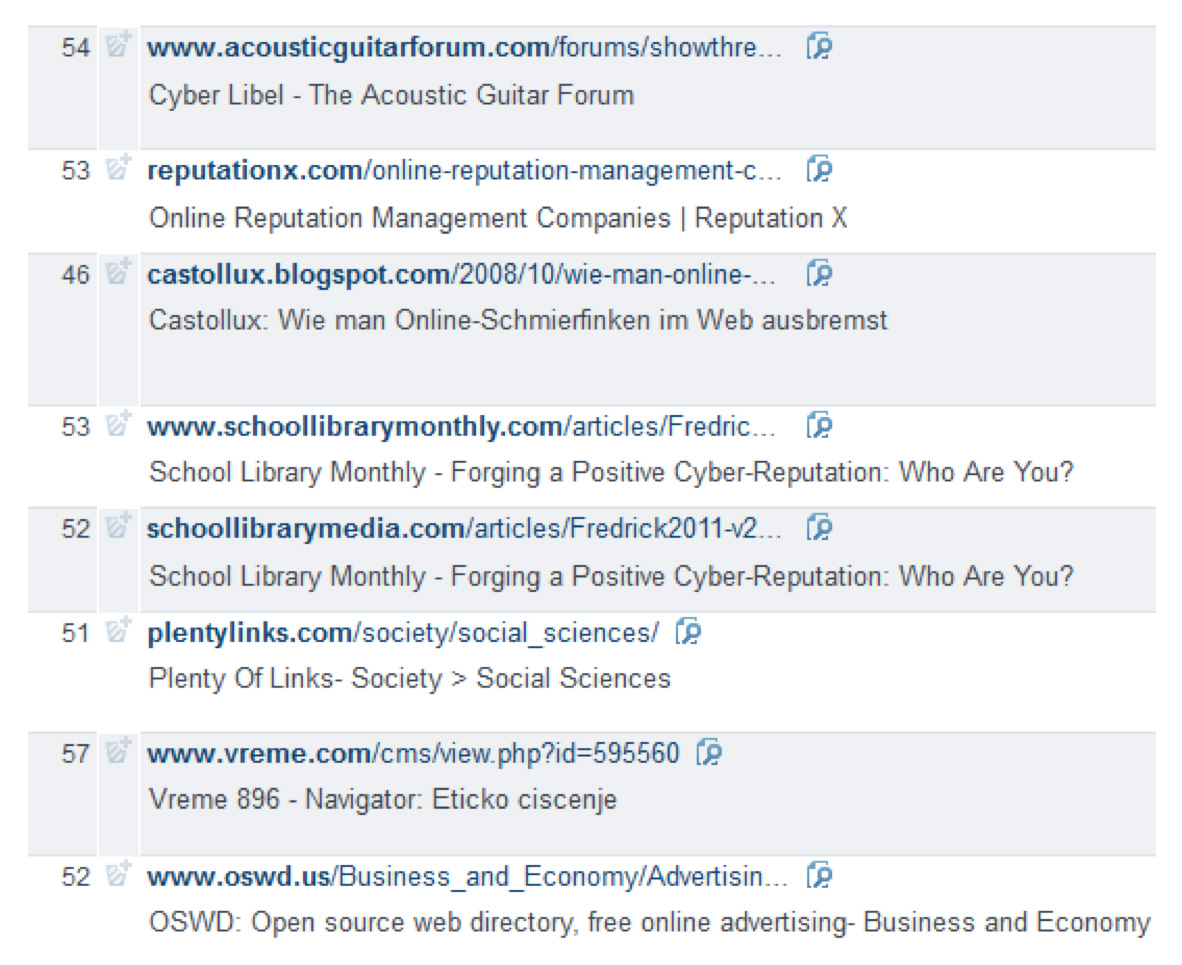Click the add icon beside the castollux row

click(115, 272)
